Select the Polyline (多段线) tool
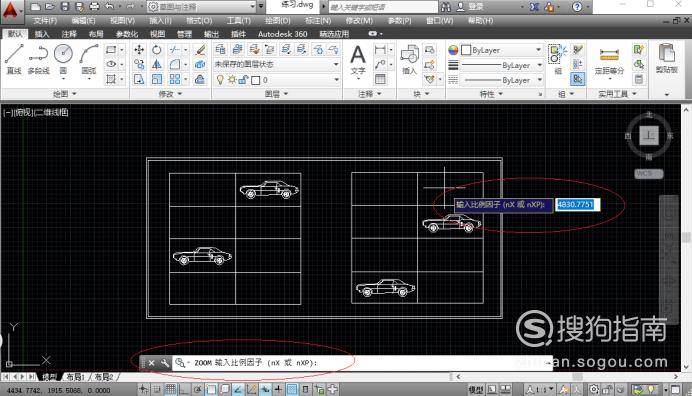 tap(38, 58)
